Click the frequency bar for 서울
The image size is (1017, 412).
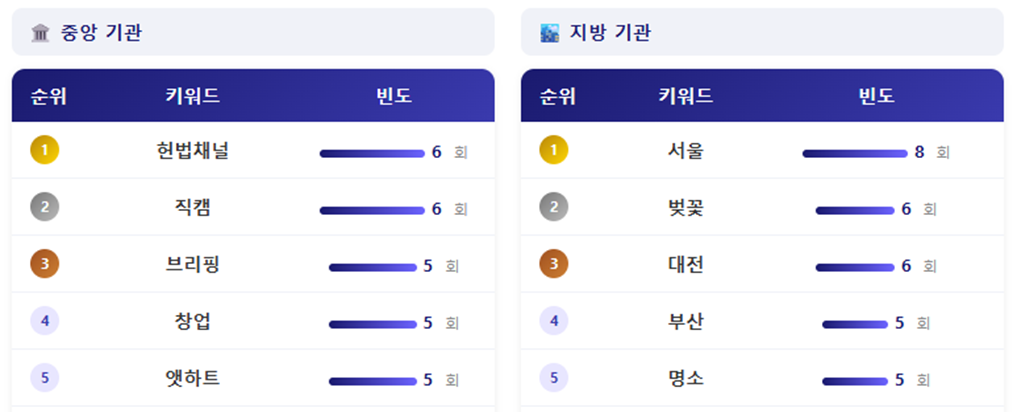854,153
